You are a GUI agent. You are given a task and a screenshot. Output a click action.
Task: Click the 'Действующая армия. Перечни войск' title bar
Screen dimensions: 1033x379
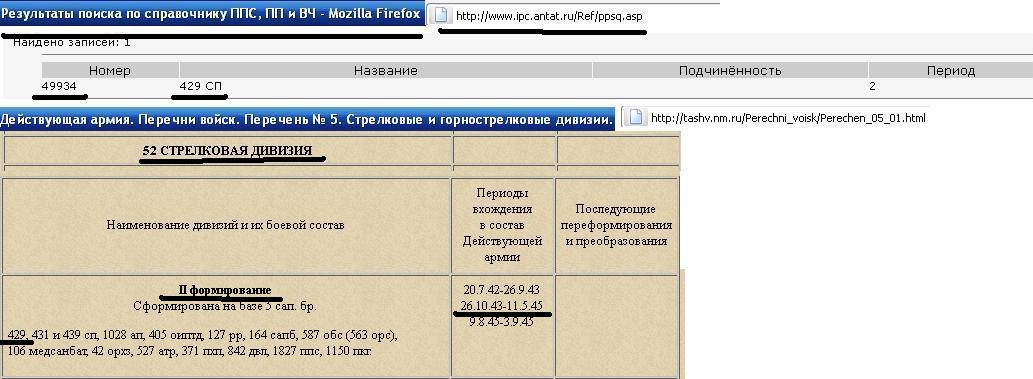coord(307,119)
